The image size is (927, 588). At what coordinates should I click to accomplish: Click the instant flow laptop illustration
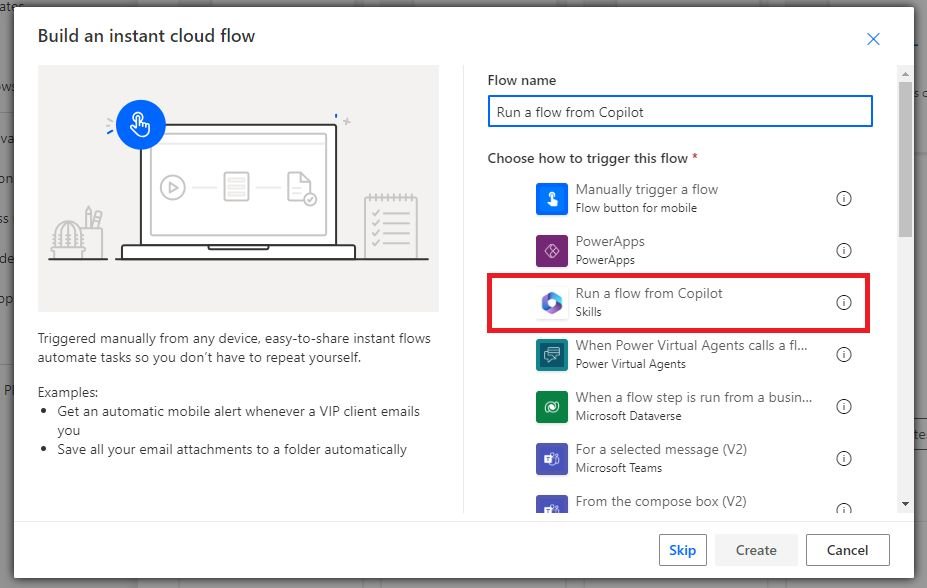coord(238,189)
